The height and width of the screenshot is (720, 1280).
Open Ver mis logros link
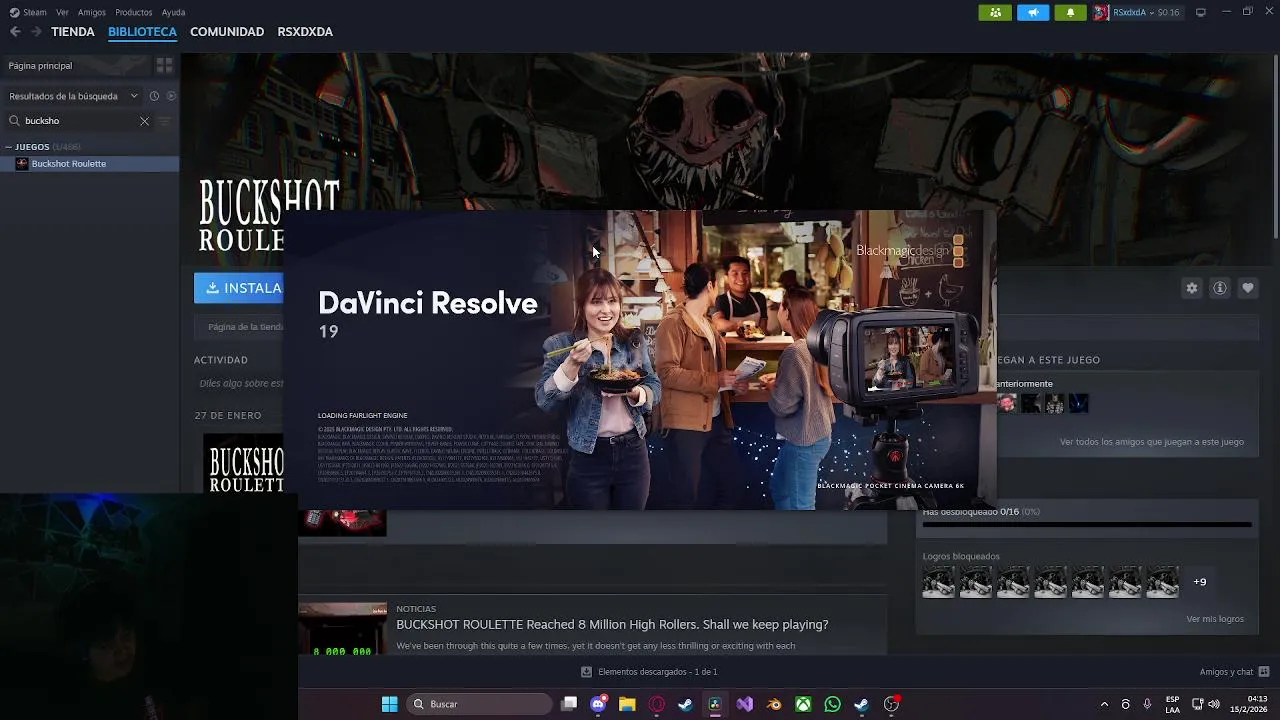point(1215,619)
